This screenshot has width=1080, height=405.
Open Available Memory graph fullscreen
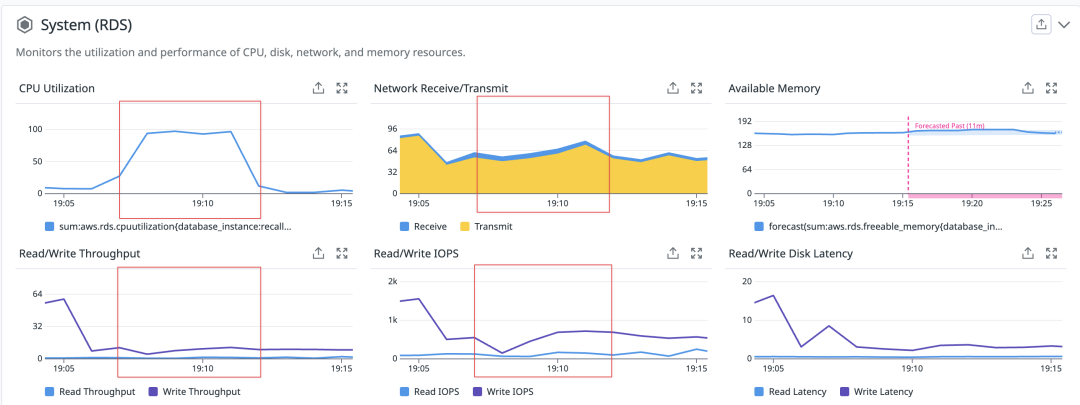pos(1051,88)
